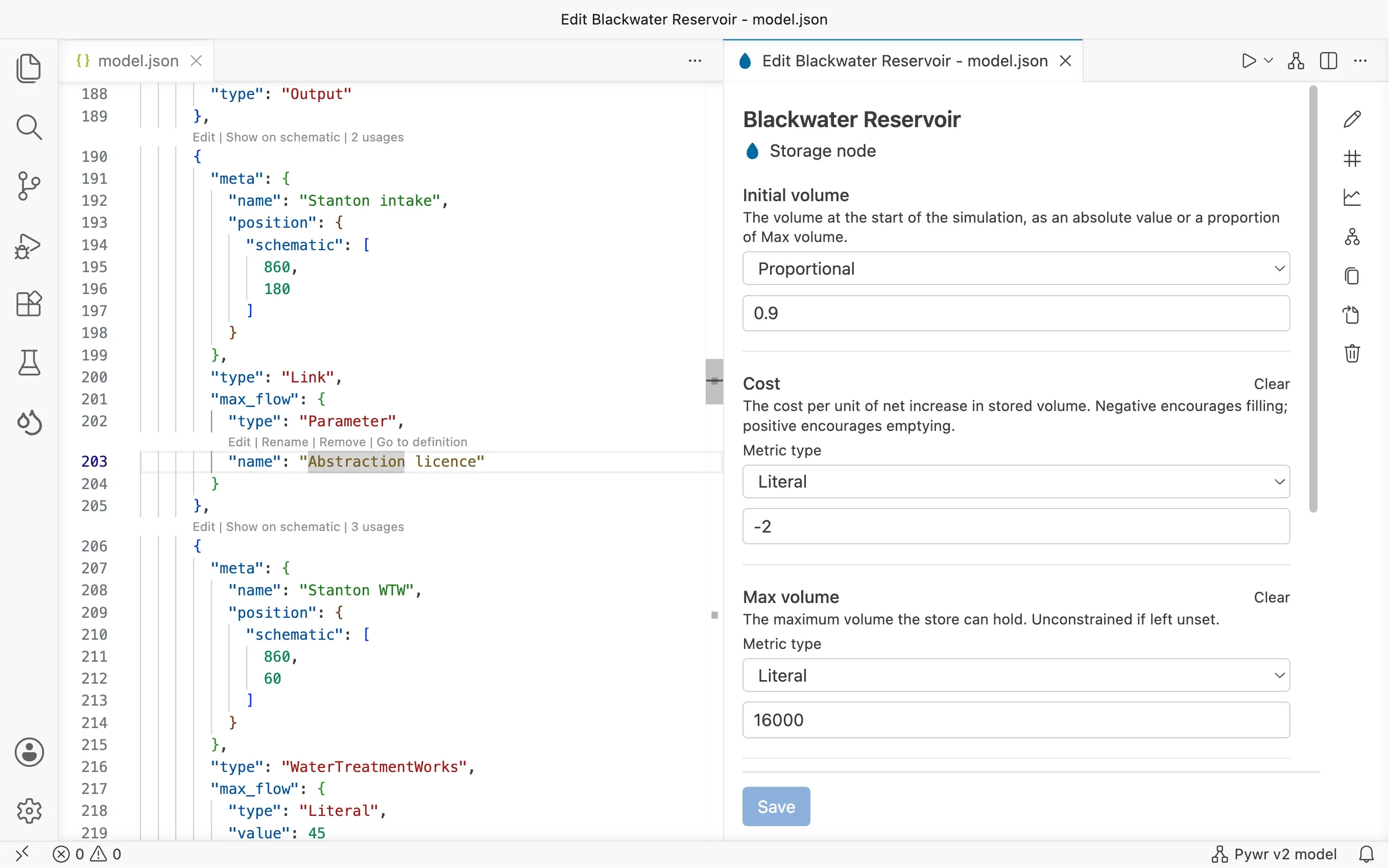Open the Cost Metric type dropdown

1016,481
